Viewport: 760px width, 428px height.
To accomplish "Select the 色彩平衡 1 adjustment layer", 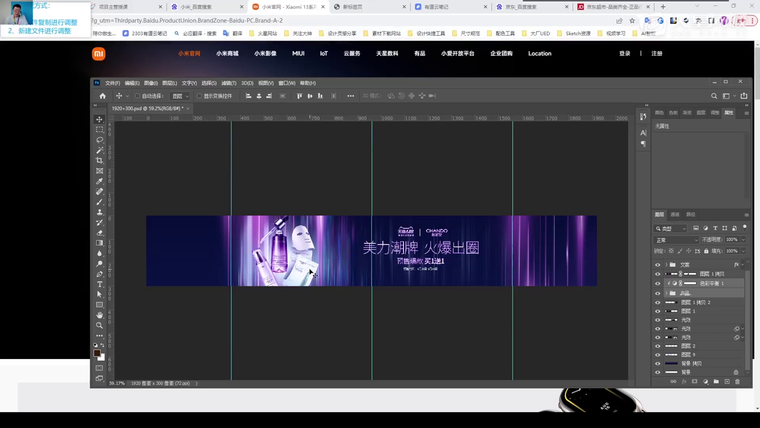I will coord(710,283).
